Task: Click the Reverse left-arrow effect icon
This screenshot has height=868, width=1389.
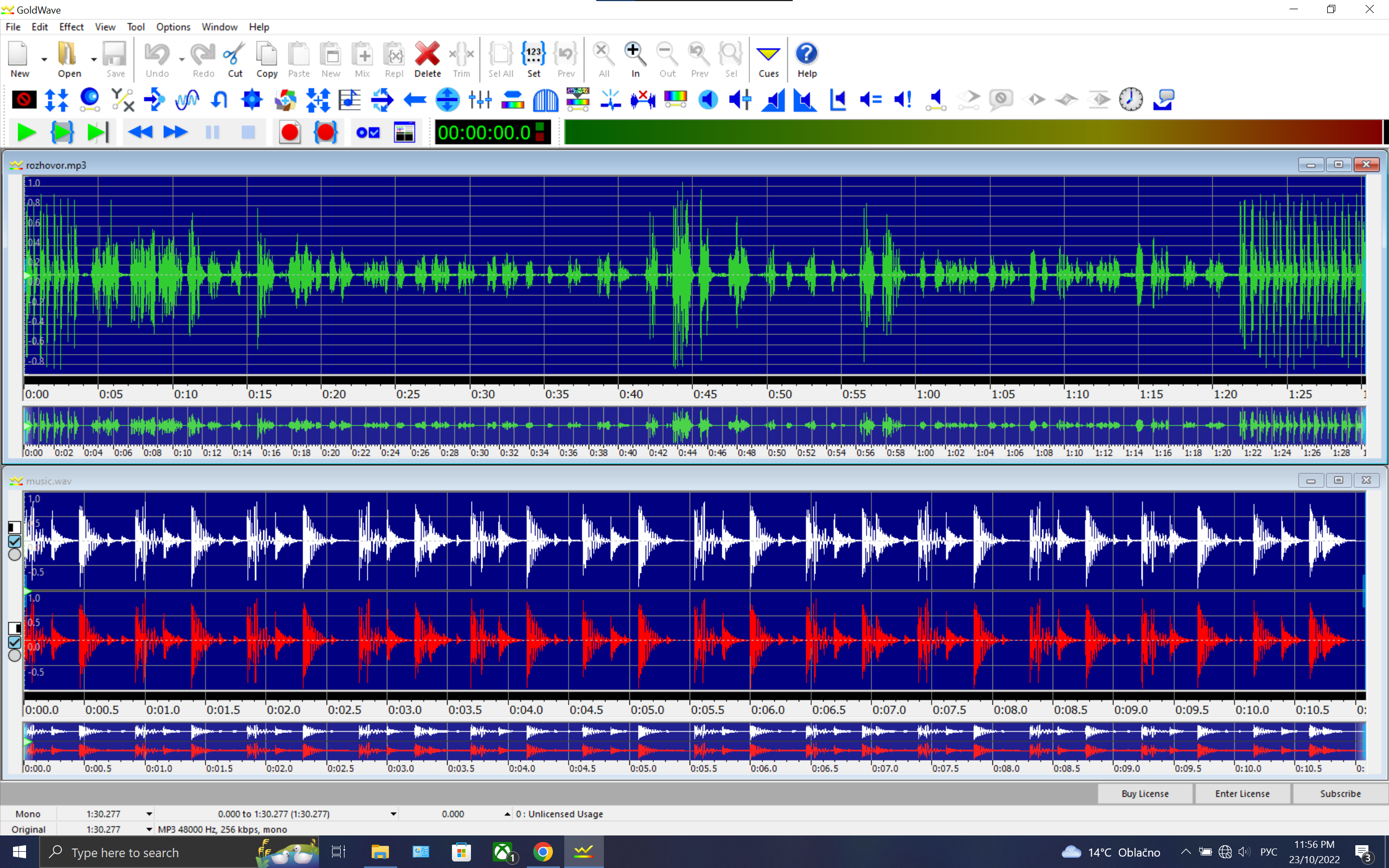Action: tap(415, 100)
